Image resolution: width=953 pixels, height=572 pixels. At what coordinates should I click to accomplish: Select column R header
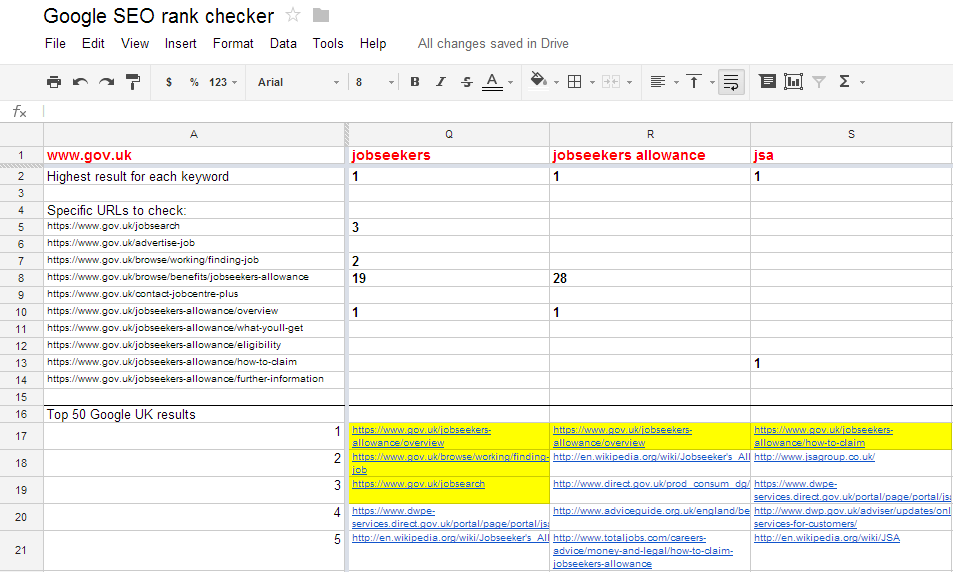[650, 134]
